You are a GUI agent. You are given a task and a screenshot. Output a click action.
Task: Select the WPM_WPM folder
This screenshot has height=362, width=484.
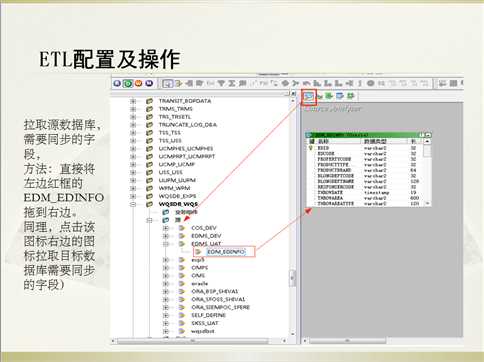click(x=174, y=188)
